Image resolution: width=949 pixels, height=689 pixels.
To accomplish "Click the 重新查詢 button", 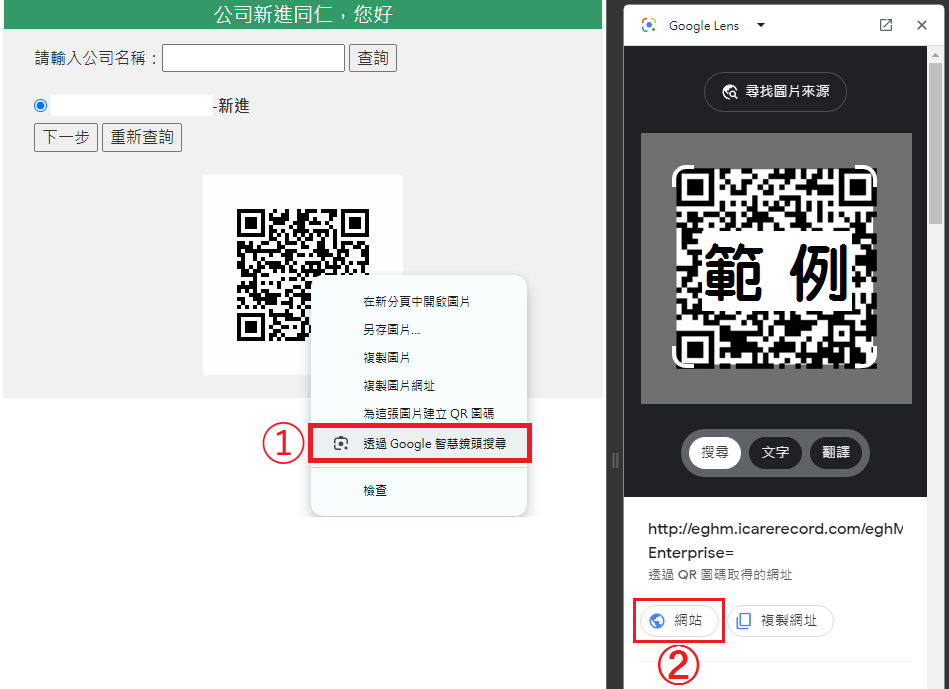I will coord(142,137).
